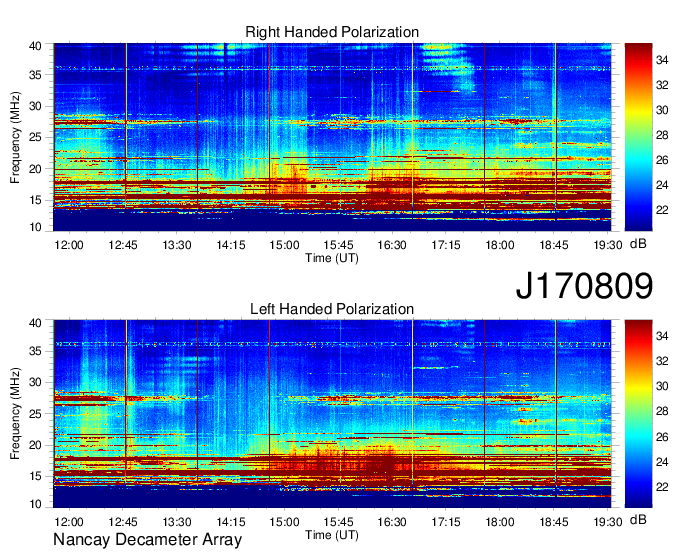Click the 30 MHz tick on Left Handed frequency axis
The height and width of the screenshot is (552, 680).
point(35,382)
